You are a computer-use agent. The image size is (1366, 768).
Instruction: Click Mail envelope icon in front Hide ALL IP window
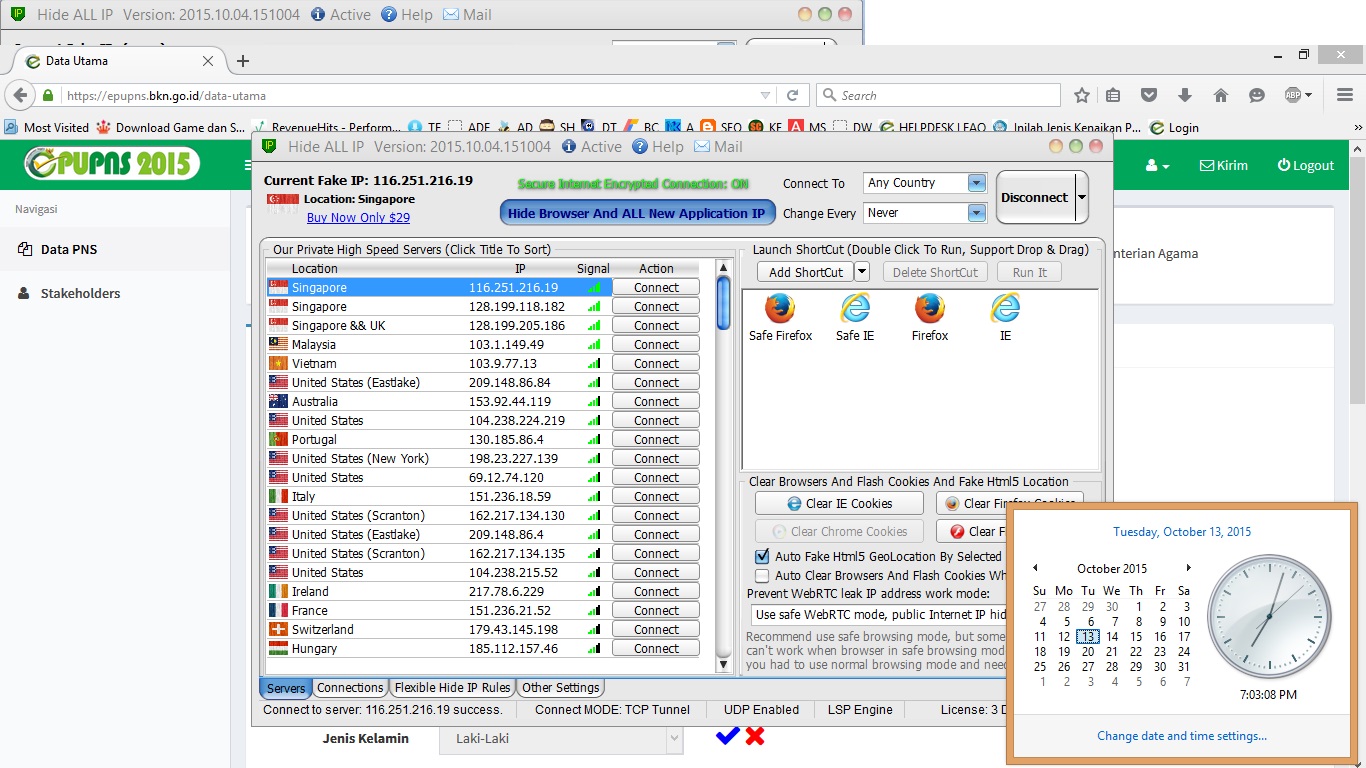coord(702,147)
